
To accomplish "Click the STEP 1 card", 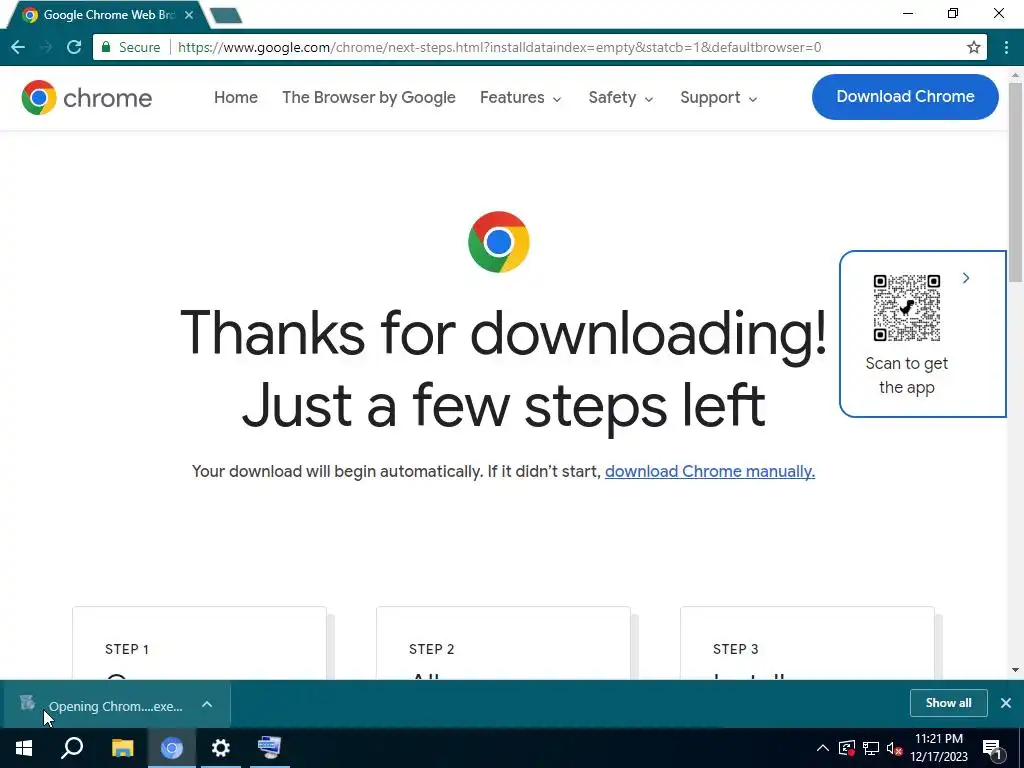I will (199, 643).
